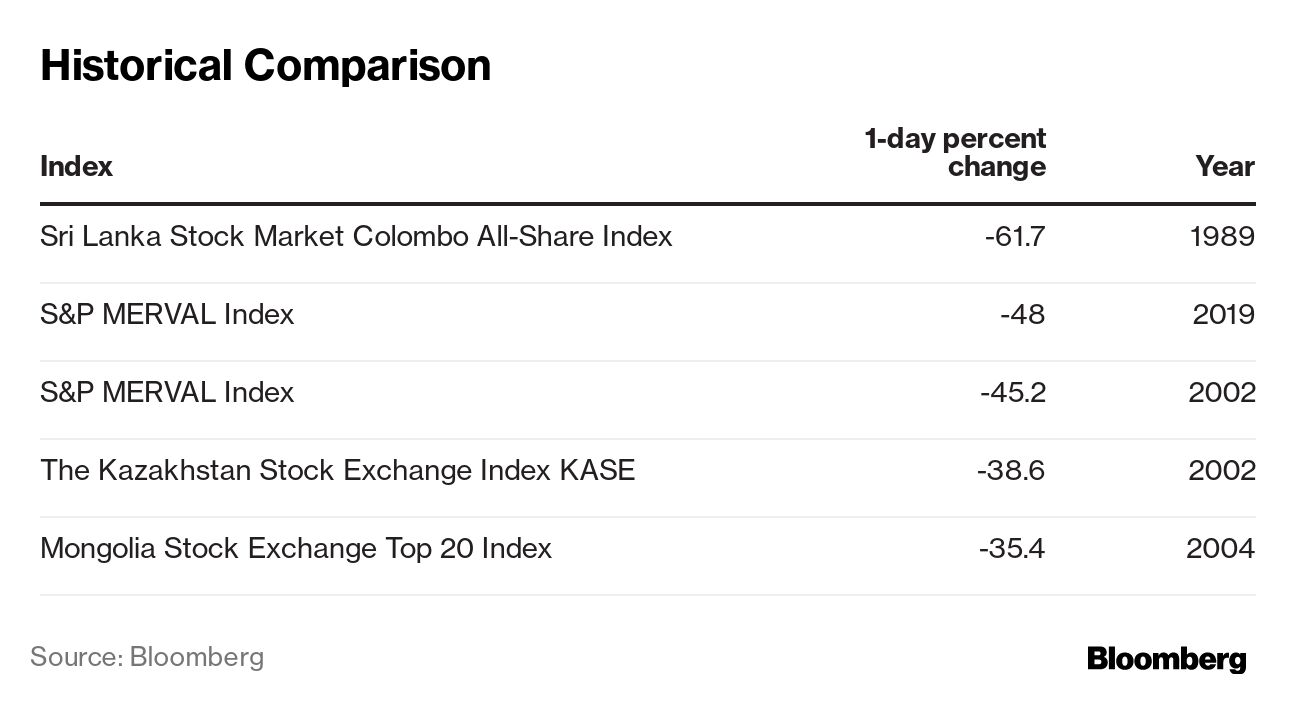Click the Bloomberg logo at bottom right
Image resolution: width=1296 pixels, height=714 pixels.
click(1166, 659)
